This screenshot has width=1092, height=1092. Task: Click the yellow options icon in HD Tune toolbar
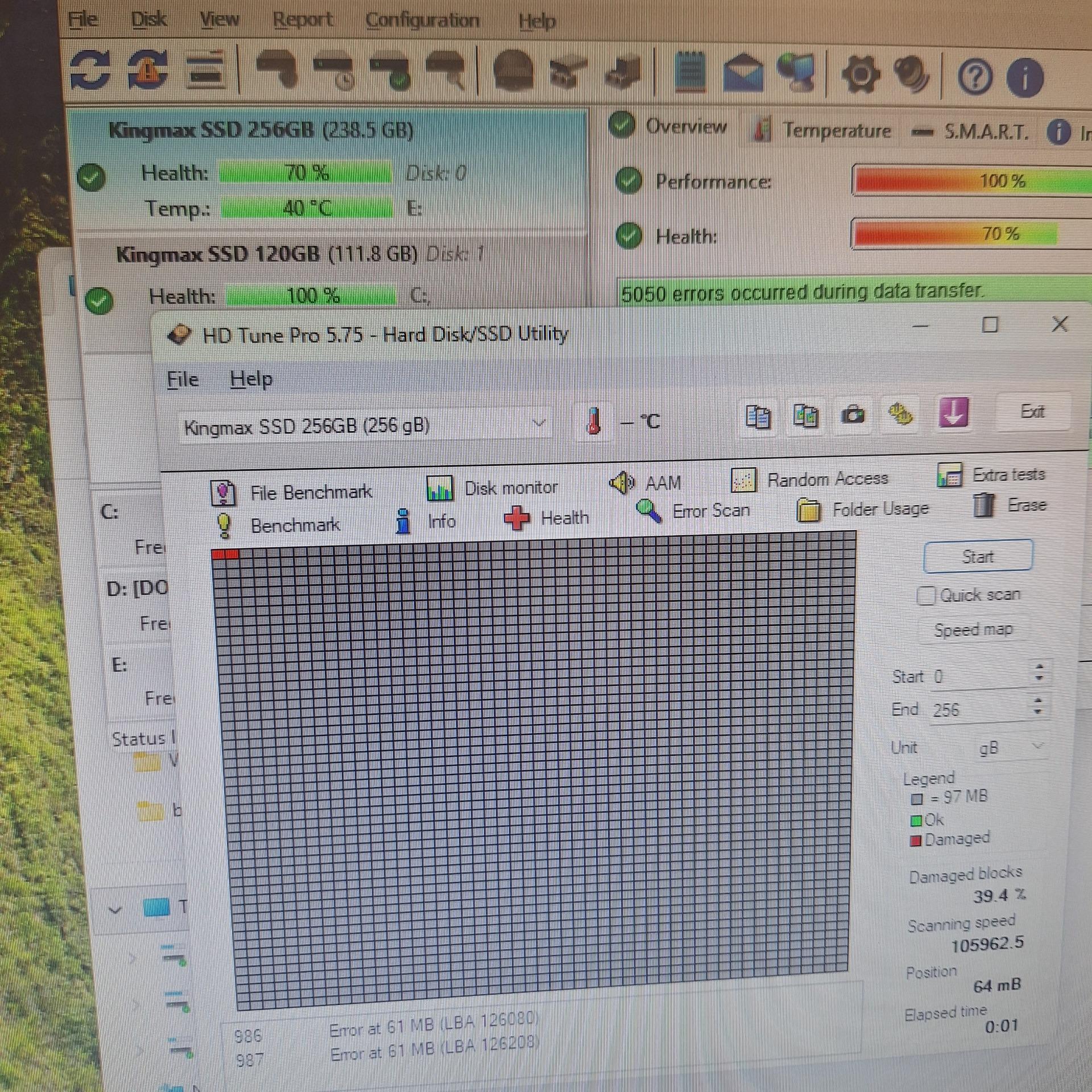[x=901, y=413]
